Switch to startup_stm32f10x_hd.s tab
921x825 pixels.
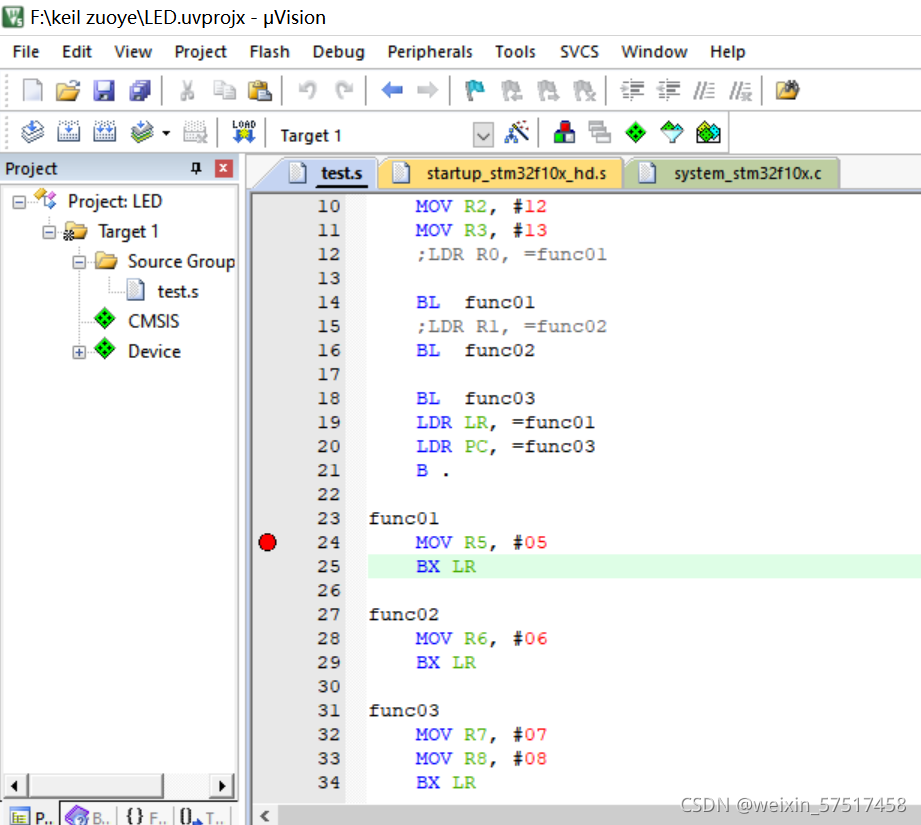pos(501,173)
